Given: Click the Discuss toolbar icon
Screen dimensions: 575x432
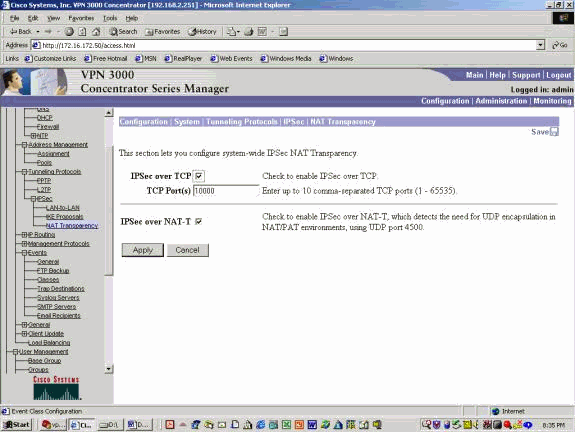Looking at the screenshot, I should tap(283, 32).
